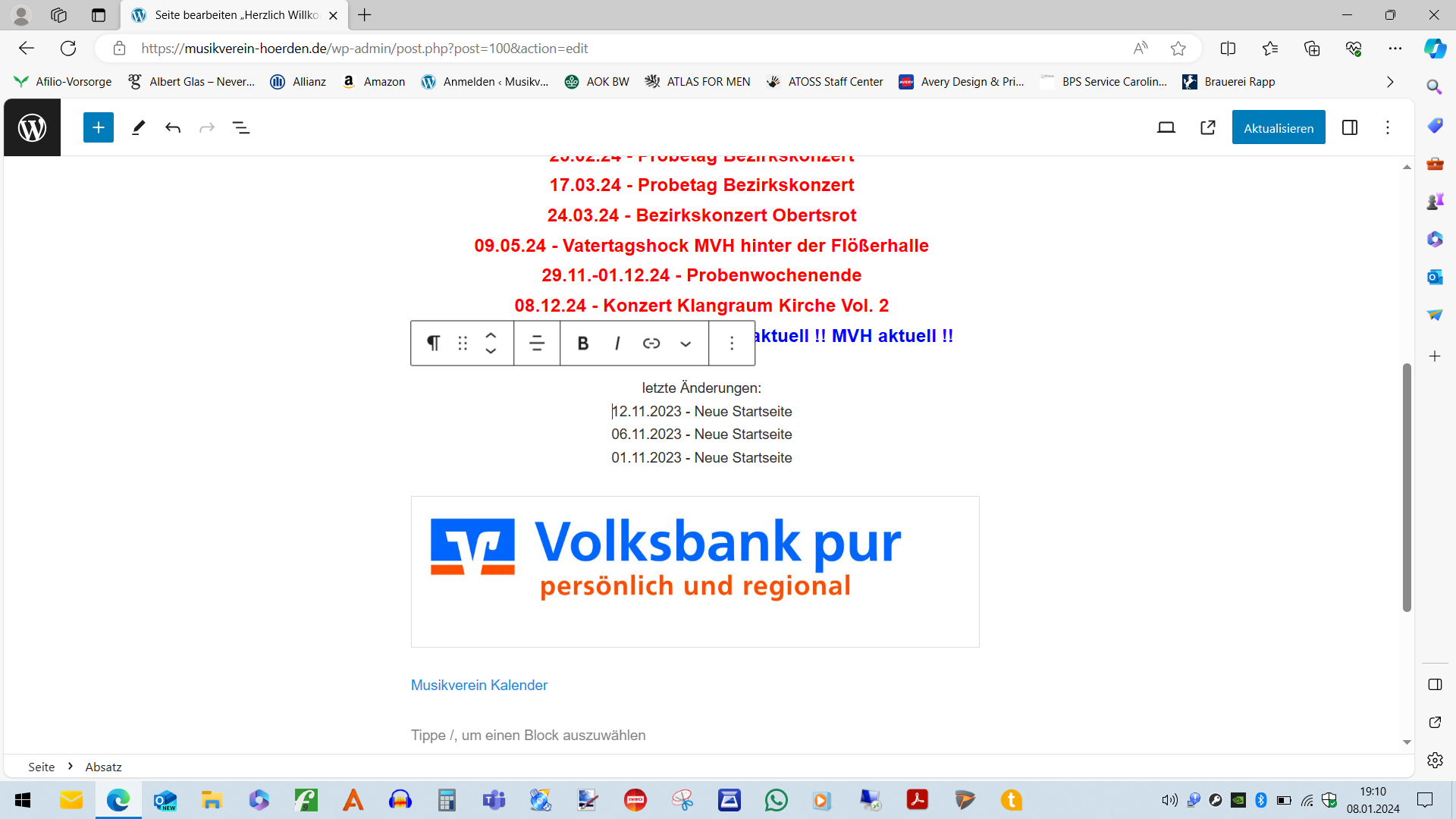
Task: Open the link insertion tool
Action: (x=651, y=344)
